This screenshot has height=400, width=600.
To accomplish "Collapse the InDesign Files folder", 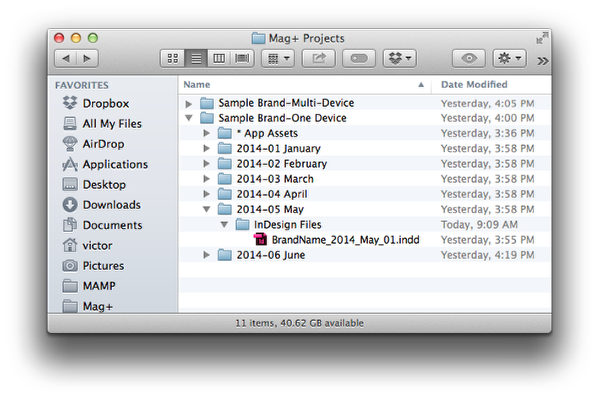I will [x=225, y=224].
